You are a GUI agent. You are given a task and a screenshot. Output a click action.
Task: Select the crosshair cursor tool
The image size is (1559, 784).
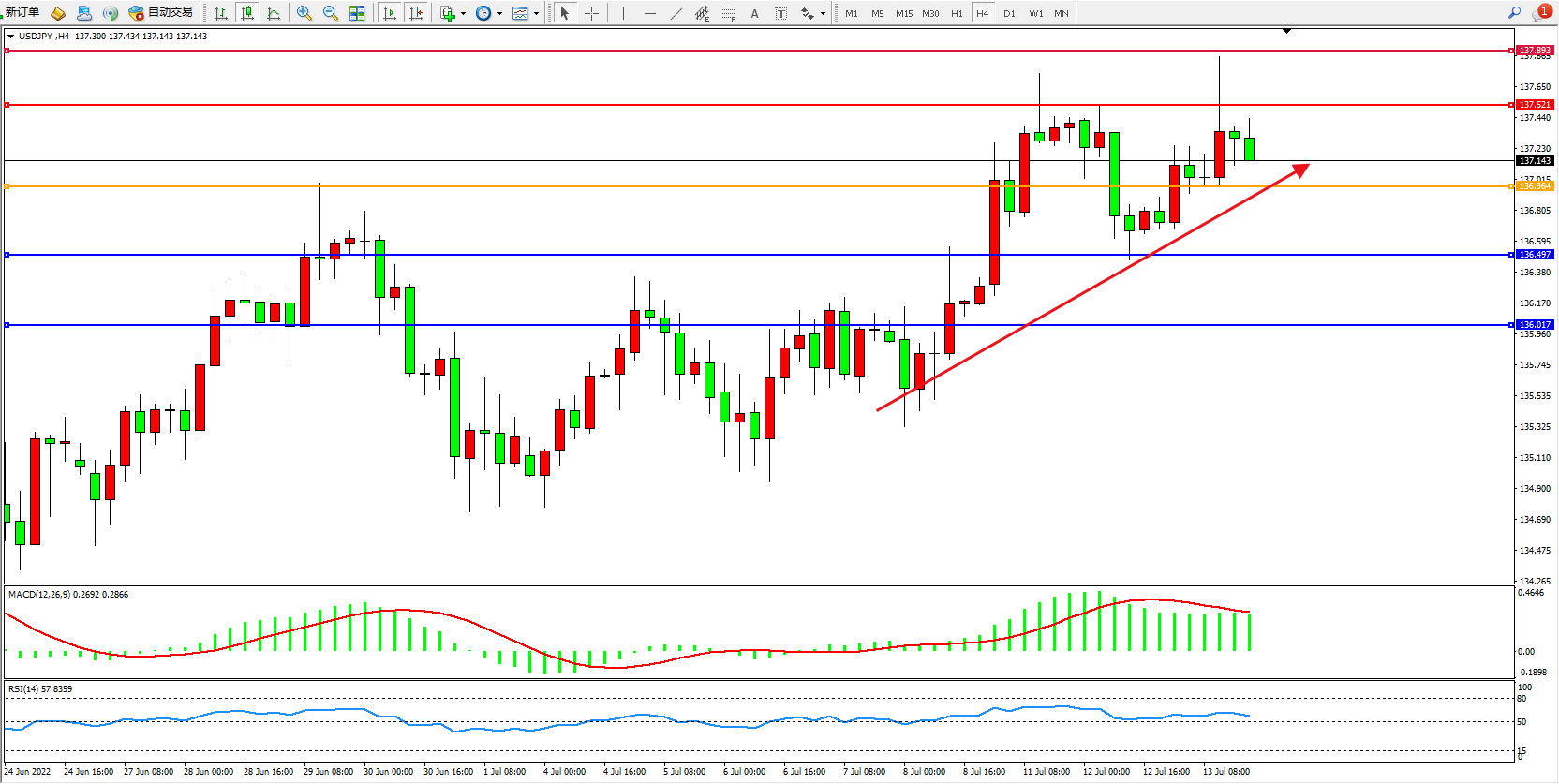pos(591,13)
